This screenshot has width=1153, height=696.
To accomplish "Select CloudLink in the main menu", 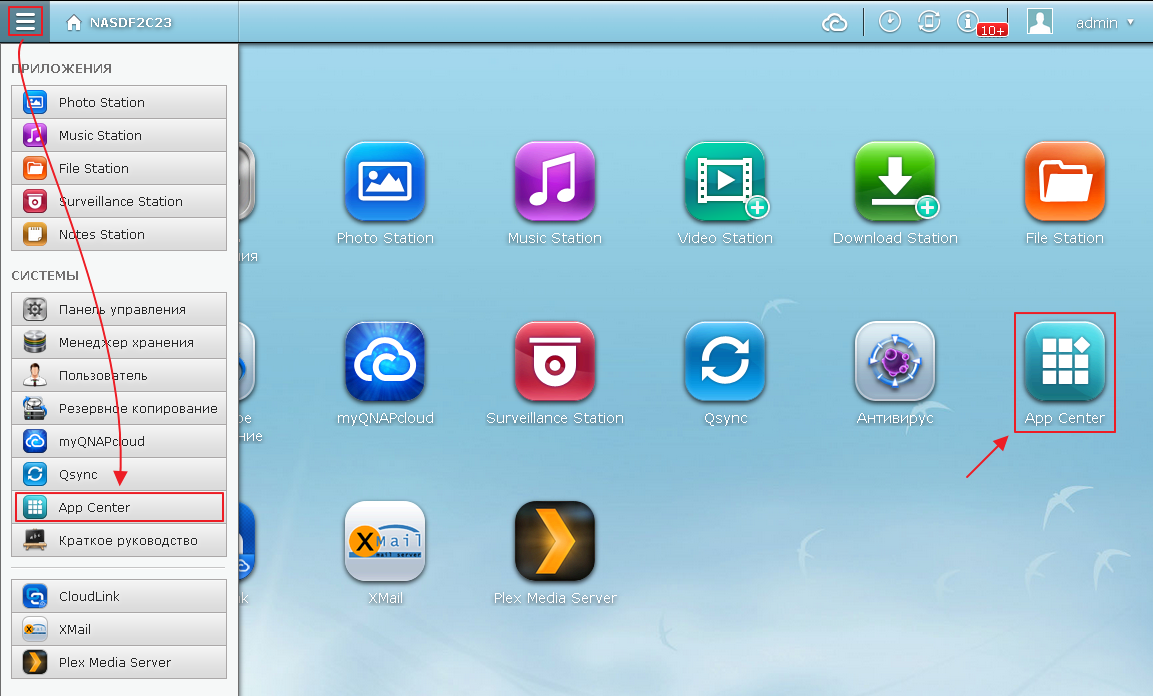I will pos(119,596).
